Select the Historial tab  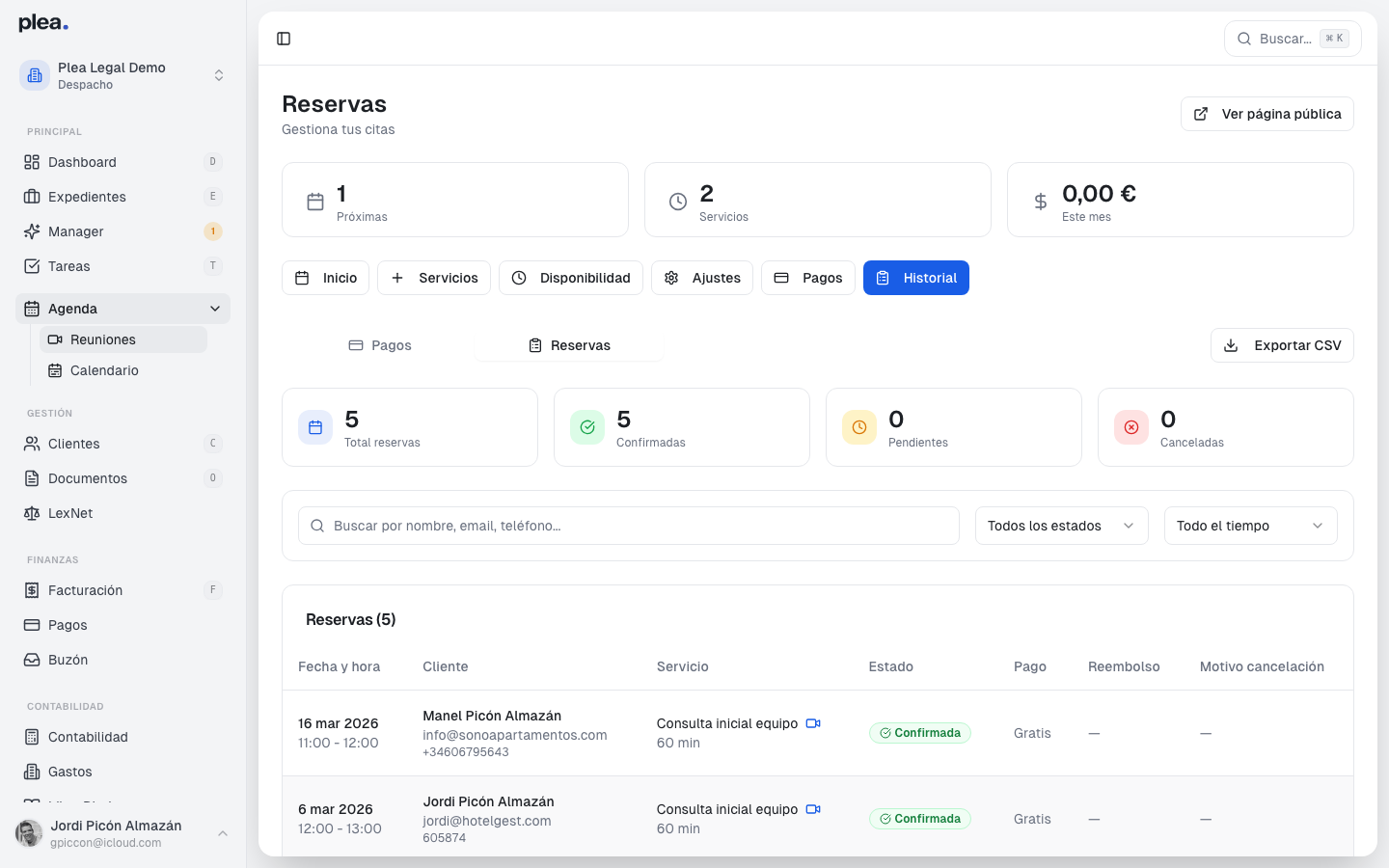[x=916, y=278]
